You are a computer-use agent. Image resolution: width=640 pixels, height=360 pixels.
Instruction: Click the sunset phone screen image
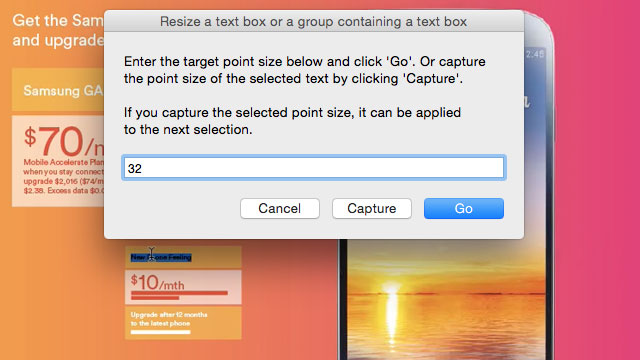pos(446,300)
